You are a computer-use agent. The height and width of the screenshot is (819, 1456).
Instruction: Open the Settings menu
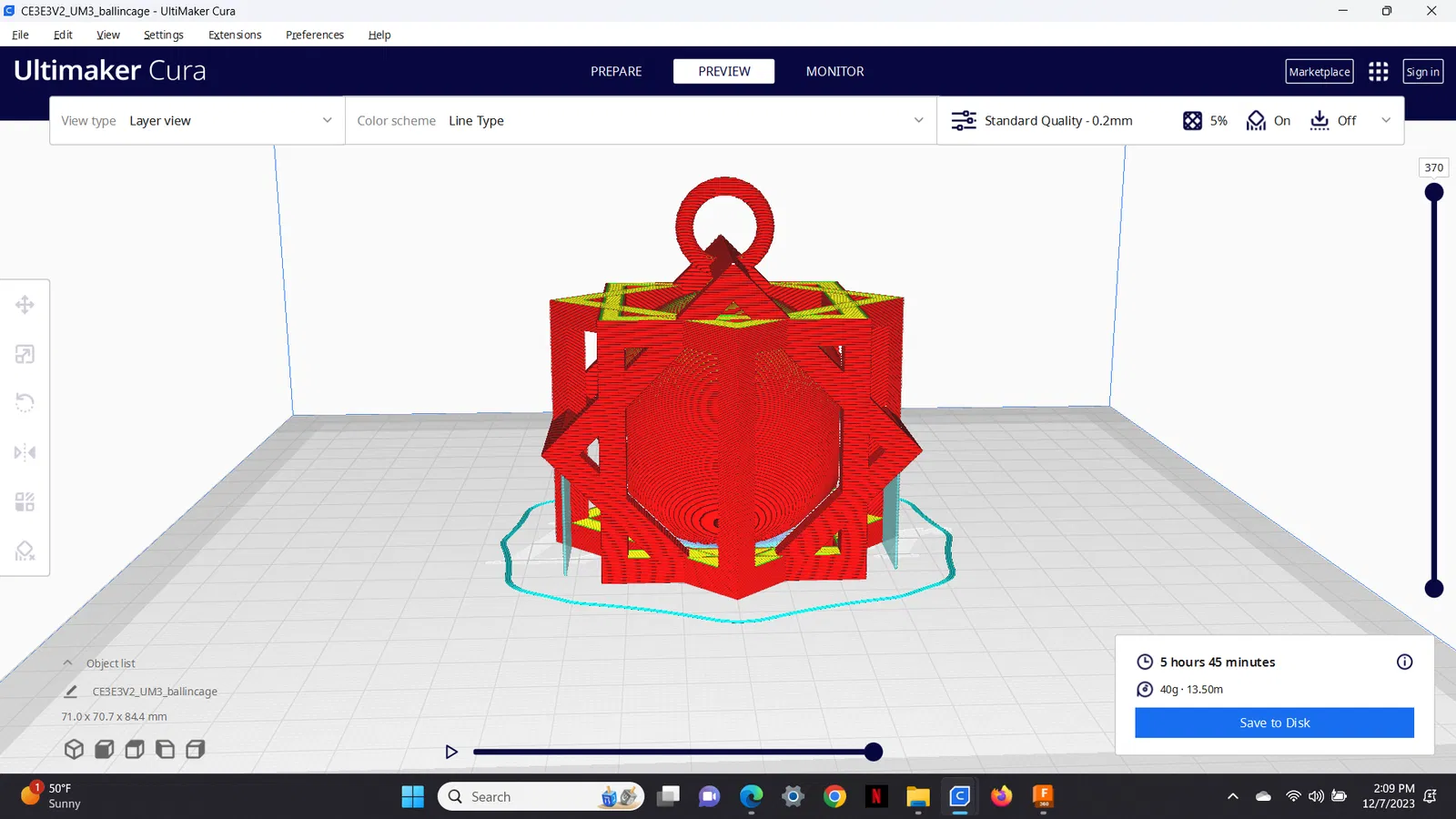click(164, 35)
